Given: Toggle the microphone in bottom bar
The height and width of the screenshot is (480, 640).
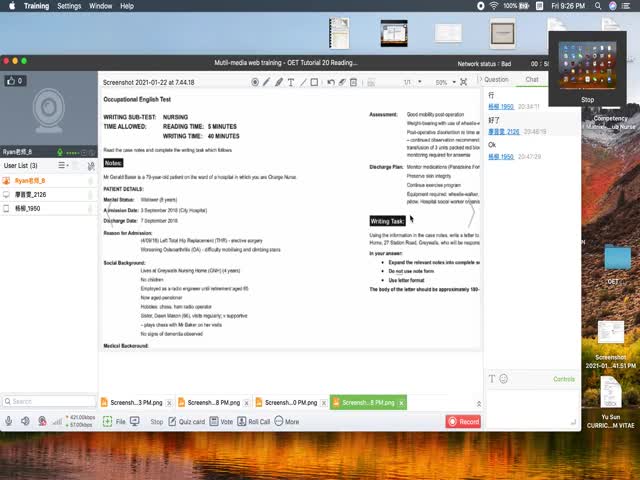Looking at the screenshot, I should coord(10,422).
